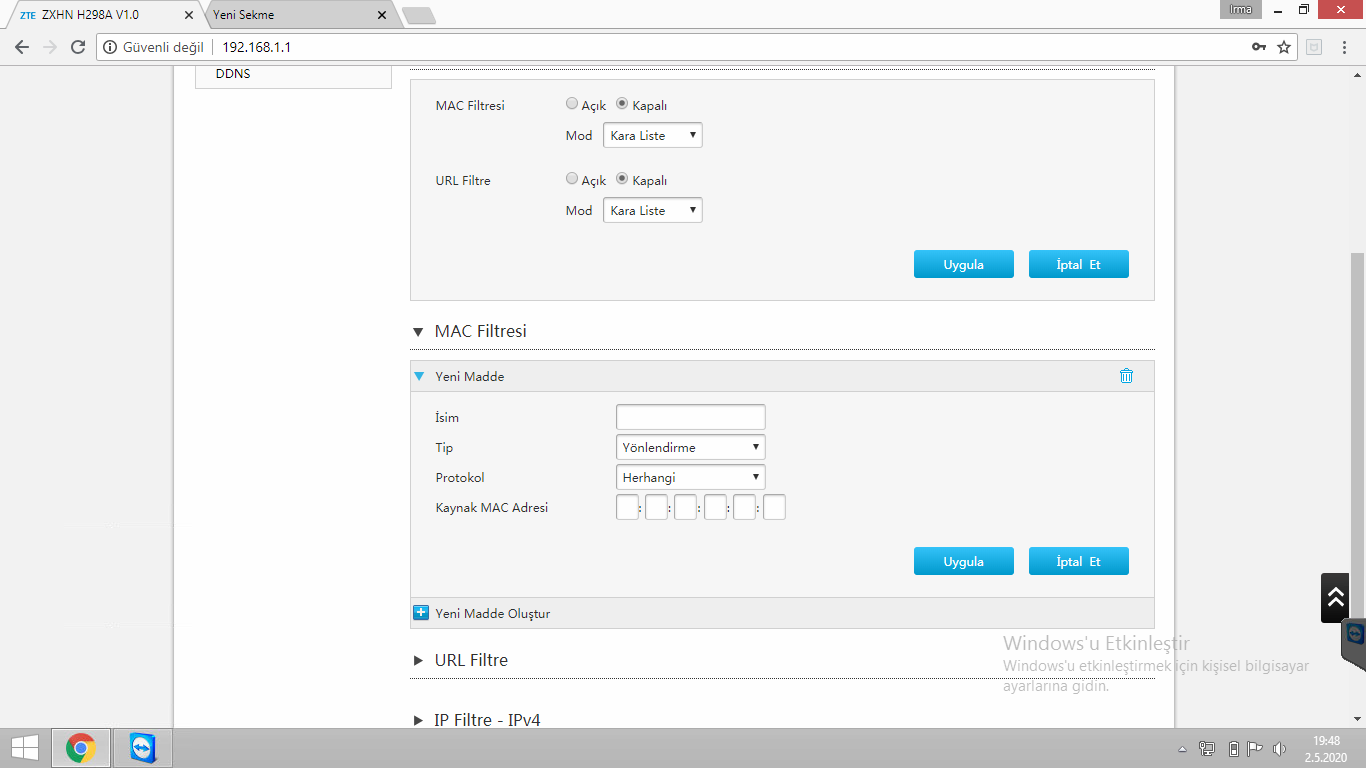Click the plus icon beside Yeni Madde Oluştur

coord(421,613)
